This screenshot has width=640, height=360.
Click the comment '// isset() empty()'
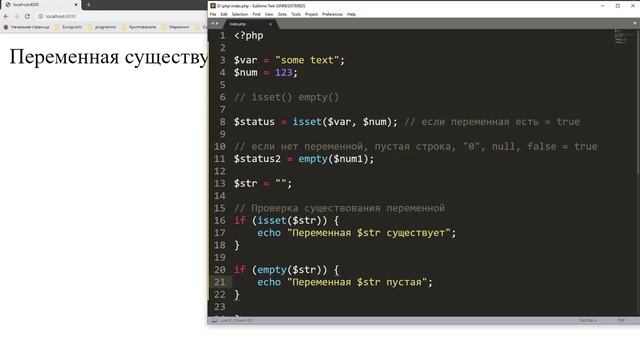pos(287,97)
